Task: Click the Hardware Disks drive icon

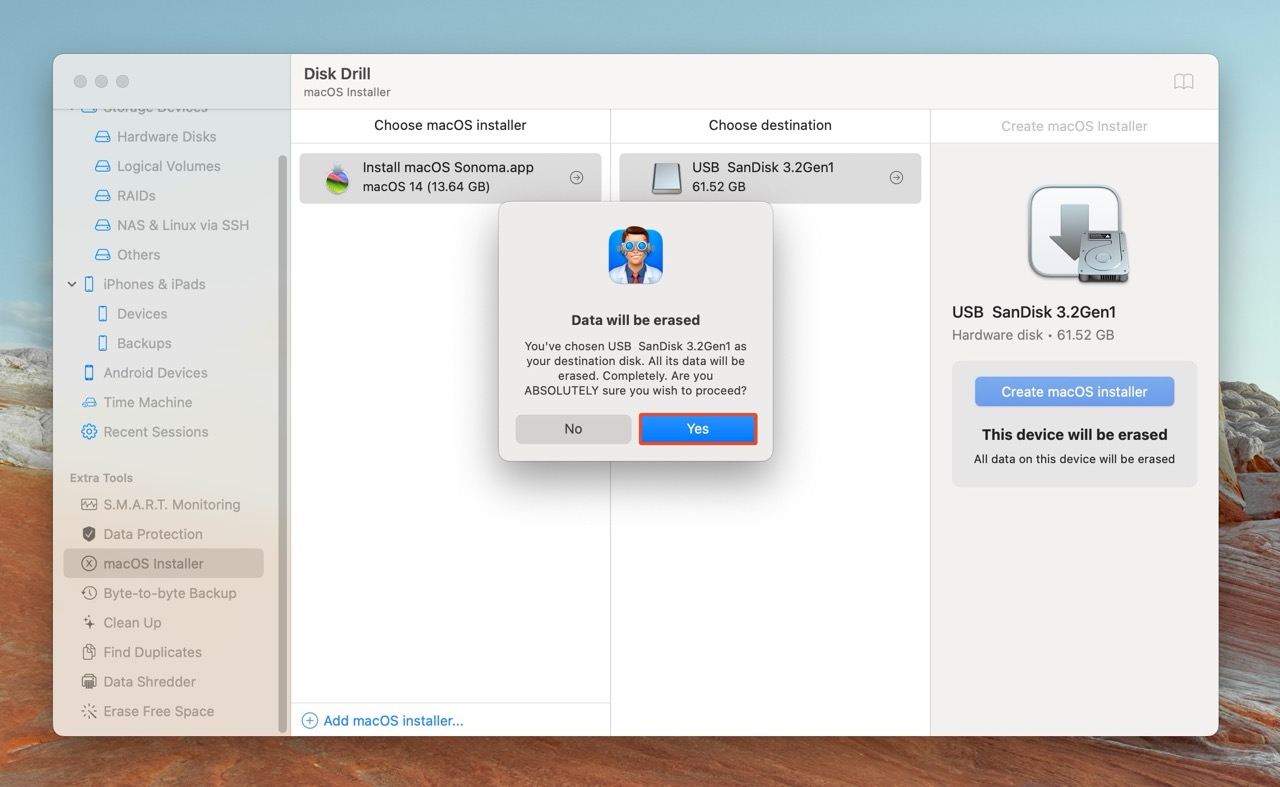Action: 102,137
